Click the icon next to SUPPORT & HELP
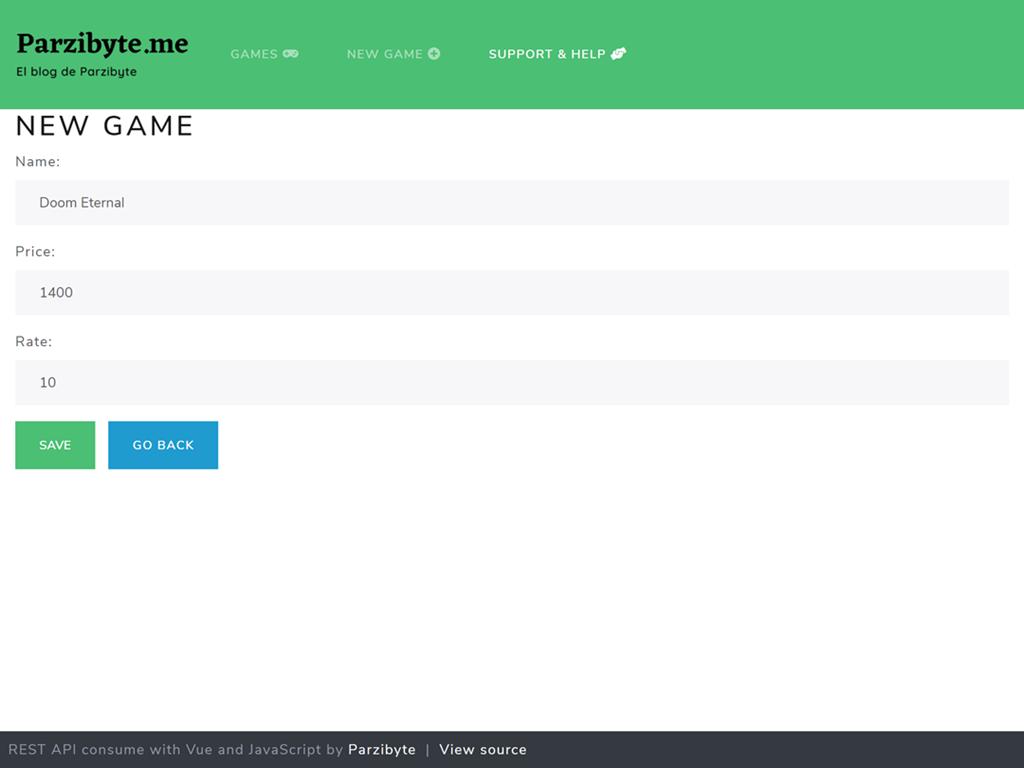This screenshot has height=768, width=1024. click(x=618, y=54)
